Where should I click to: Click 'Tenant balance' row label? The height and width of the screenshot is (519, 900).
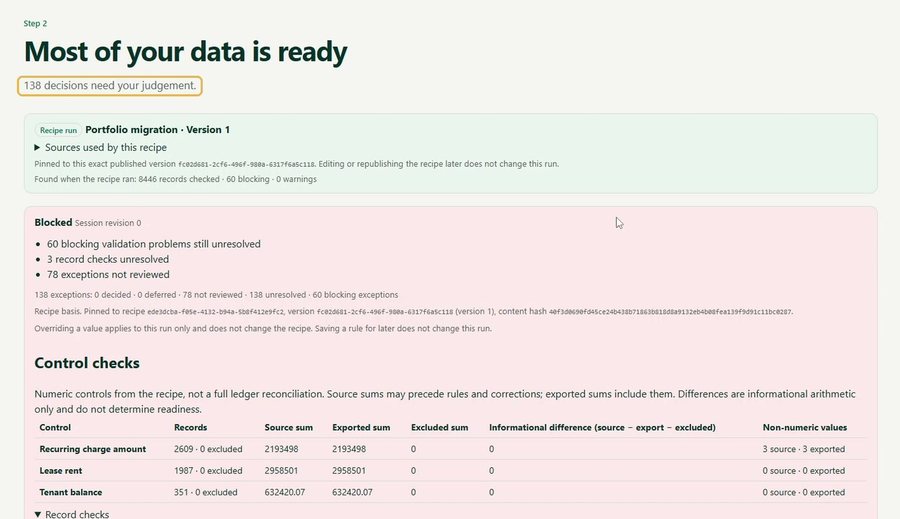(71, 492)
